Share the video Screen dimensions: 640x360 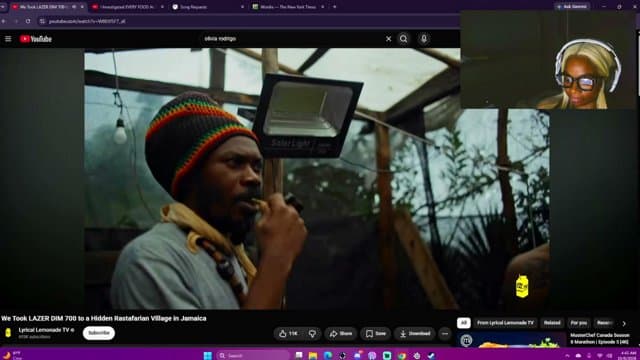[340, 333]
